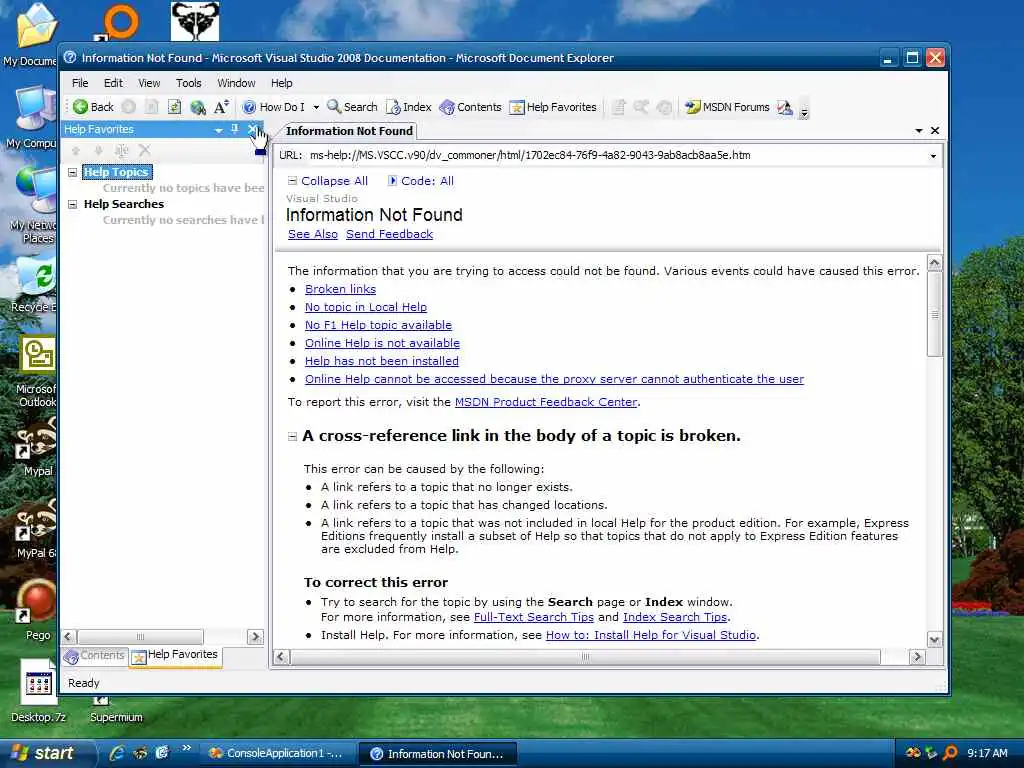Open the Window menu
The height and width of the screenshot is (768, 1024).
pyautogui.click(x=236, y=83)
